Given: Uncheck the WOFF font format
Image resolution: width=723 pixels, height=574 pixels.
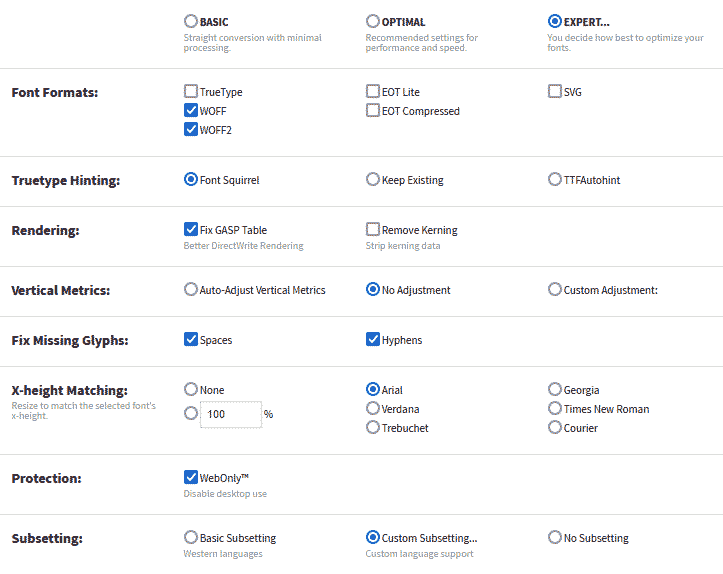Looking at the screenshot, I should point(191,111).
